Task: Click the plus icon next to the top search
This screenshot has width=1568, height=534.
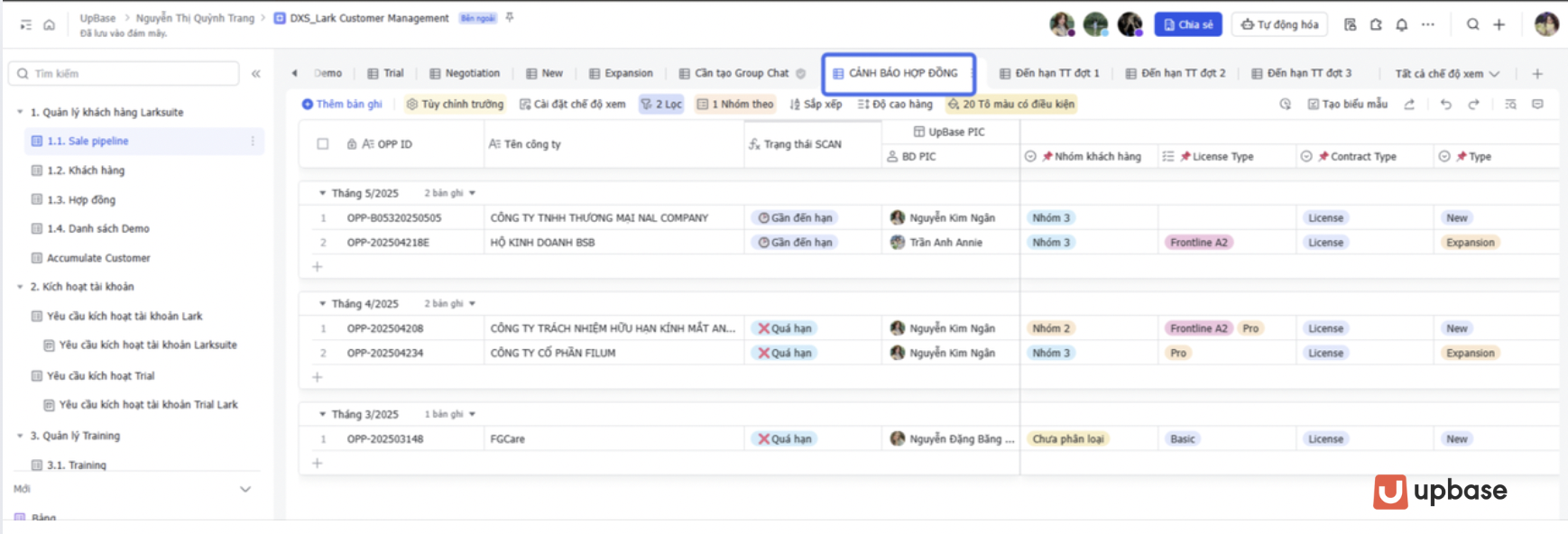Action: (1499, 24)
